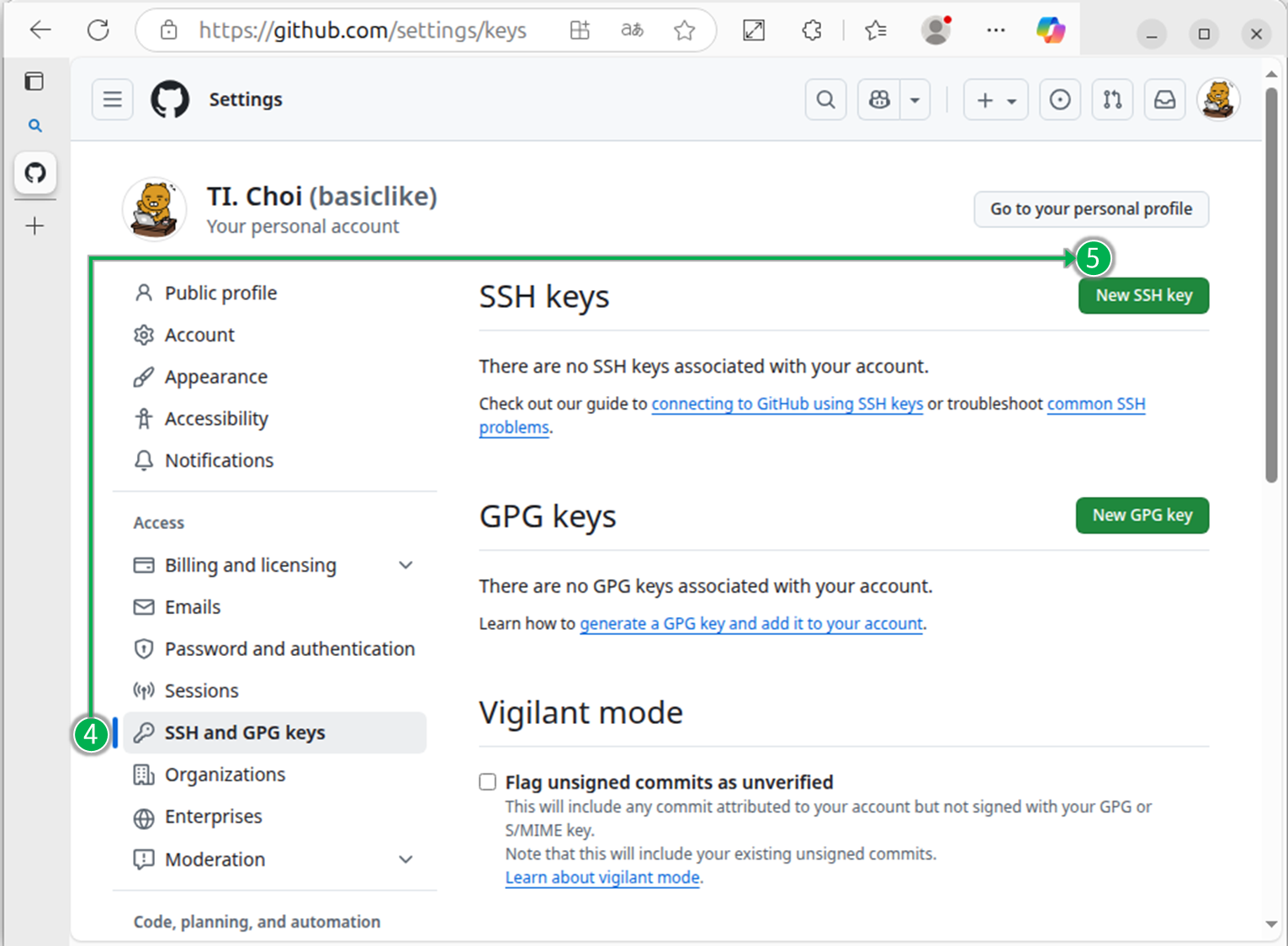Open generate a GPG key and add it link

[751, 623]
